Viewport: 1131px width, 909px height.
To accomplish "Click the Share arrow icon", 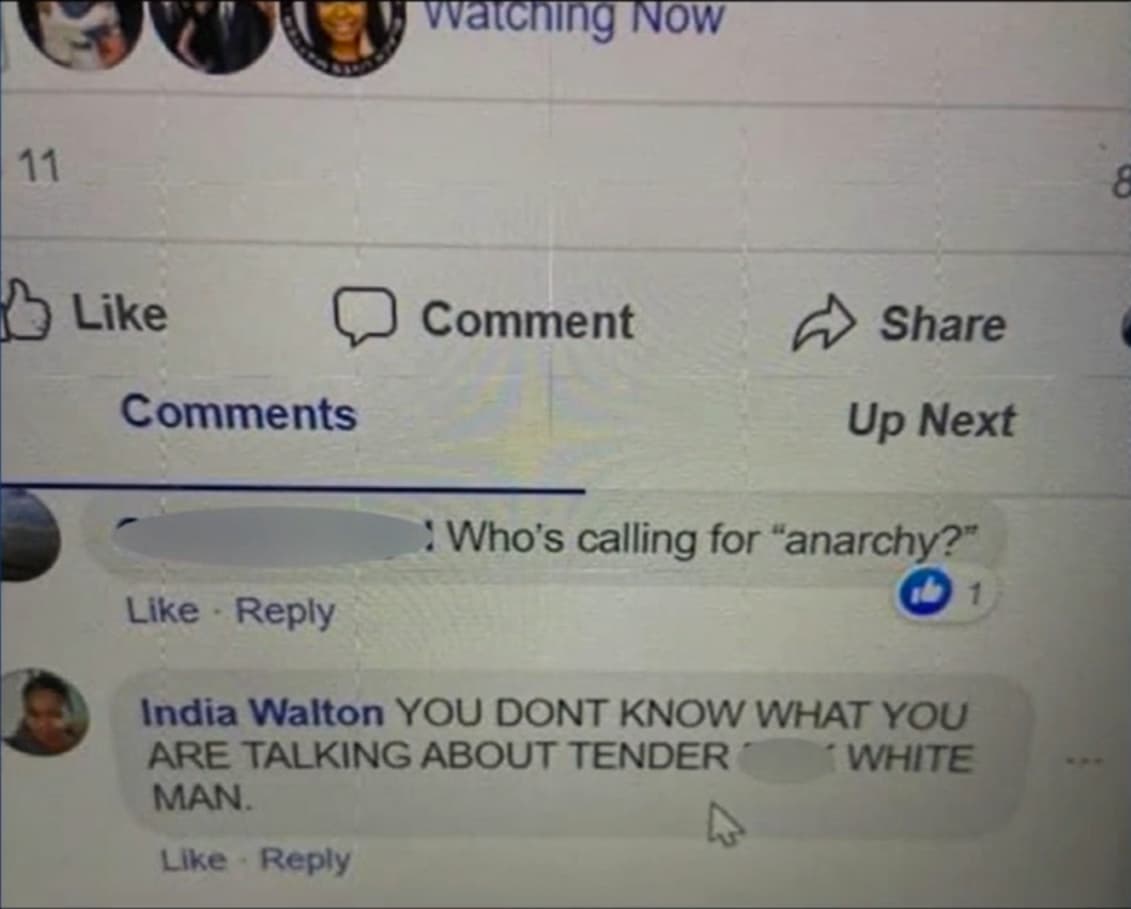I will [x=824, y=322].
